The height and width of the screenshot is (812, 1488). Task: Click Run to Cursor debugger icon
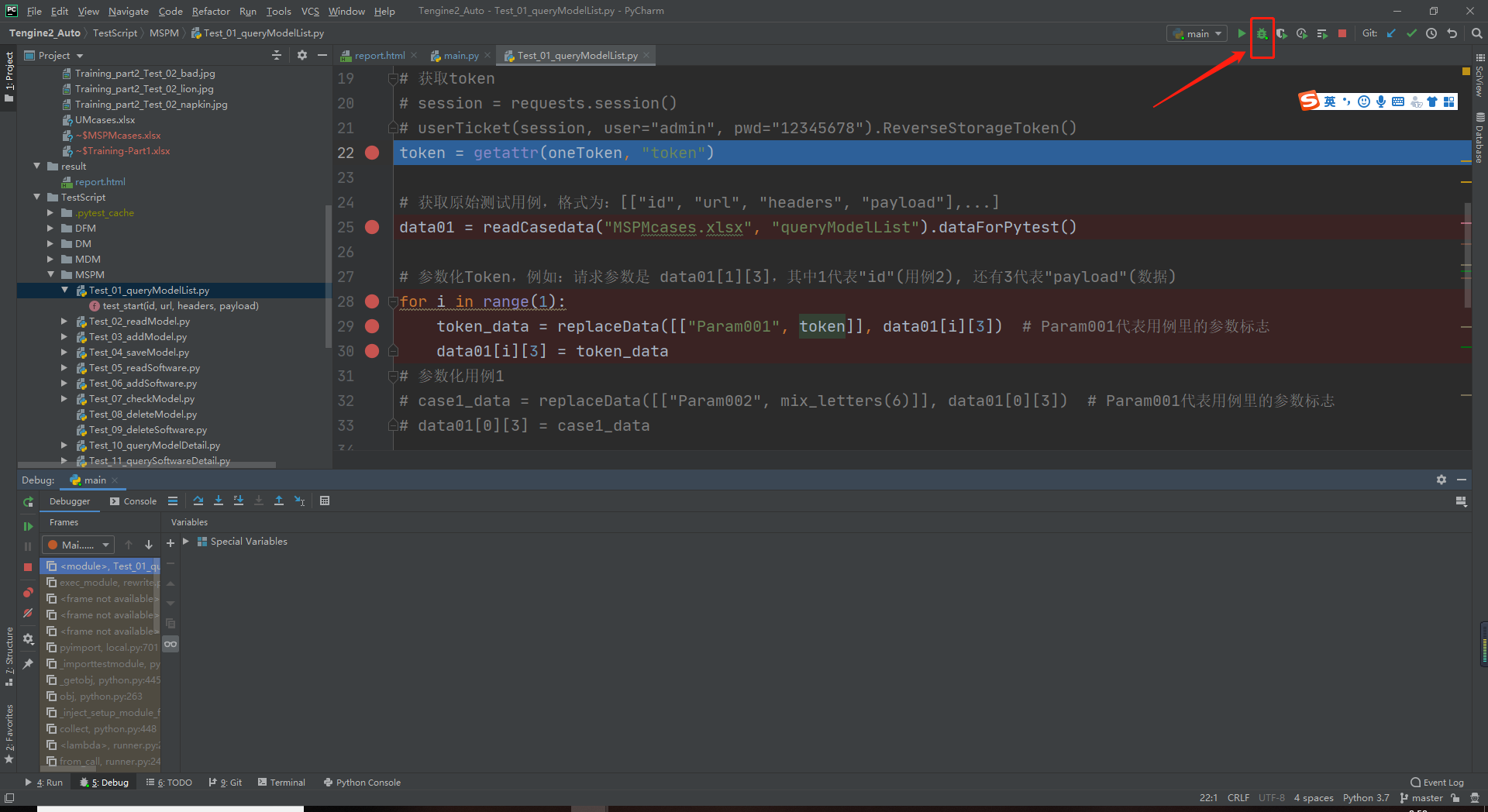coord(299,501)
